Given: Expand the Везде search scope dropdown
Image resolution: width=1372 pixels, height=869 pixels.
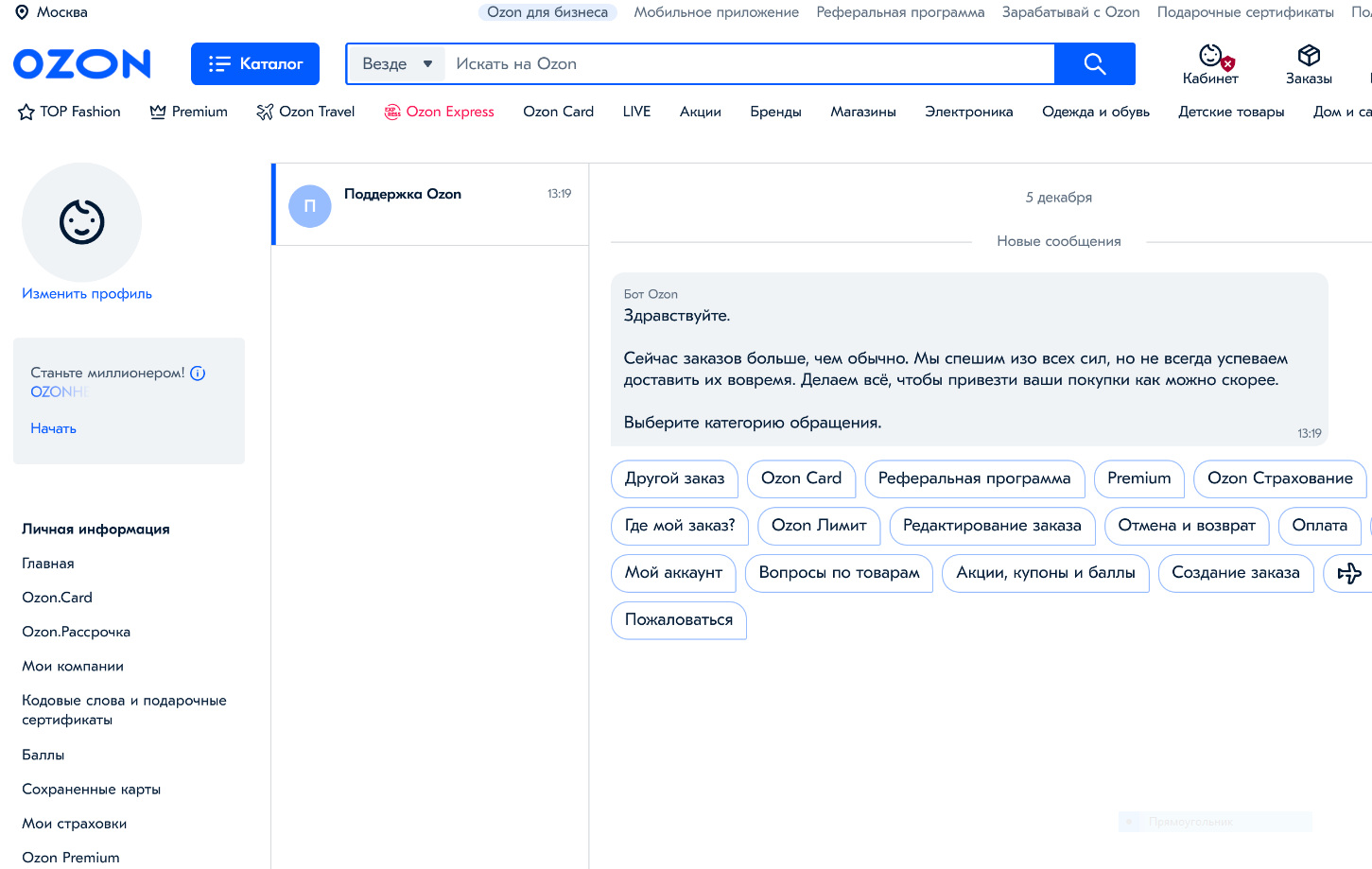Looking at the screenshot, I should click(397, 64).
